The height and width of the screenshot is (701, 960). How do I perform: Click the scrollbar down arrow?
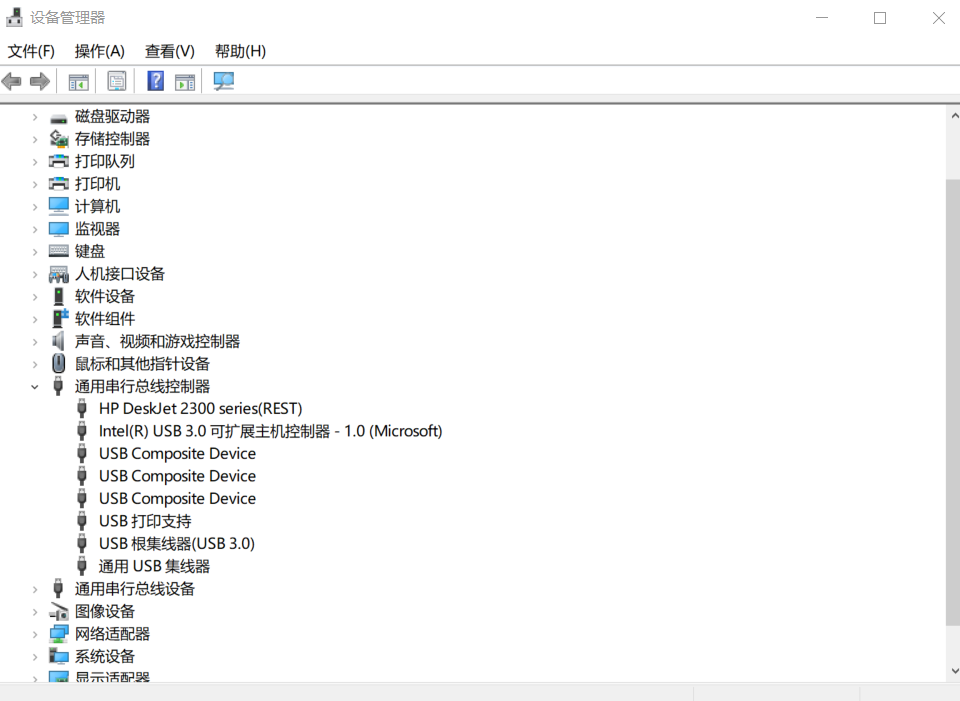[952, 670]
